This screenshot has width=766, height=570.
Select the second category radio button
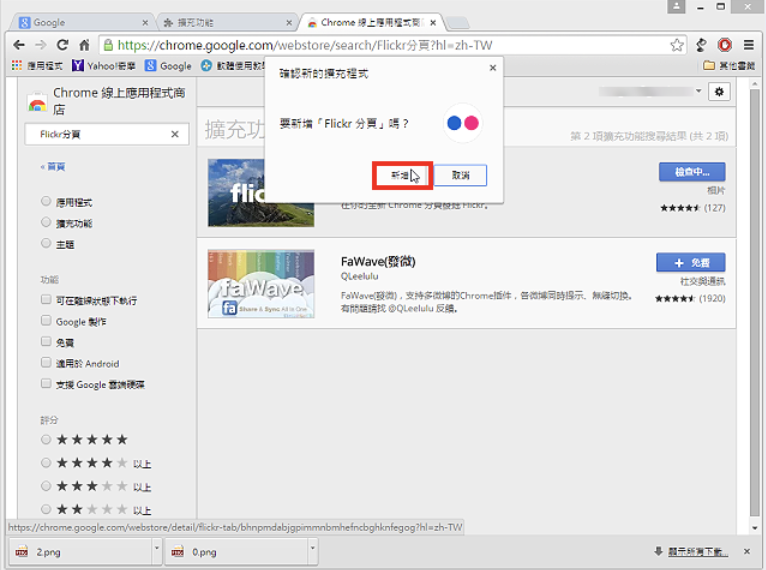click(x=46, y=222)
